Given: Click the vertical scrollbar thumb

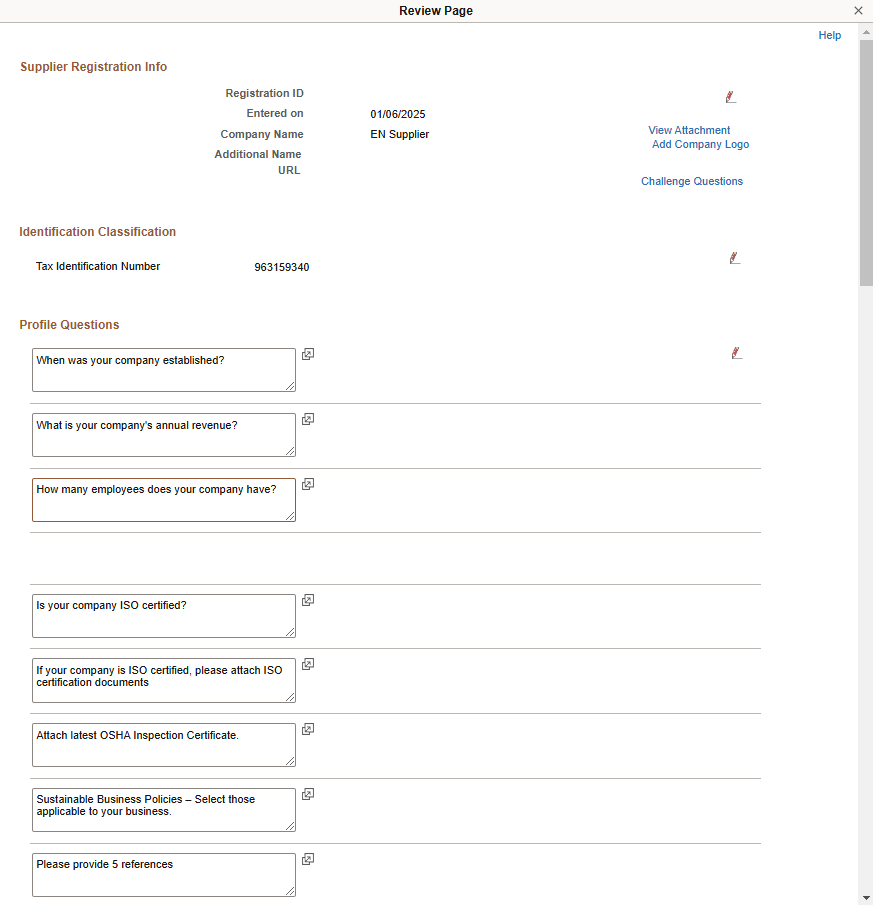Looking at the screenshot, I should click(x=865, y=163).
